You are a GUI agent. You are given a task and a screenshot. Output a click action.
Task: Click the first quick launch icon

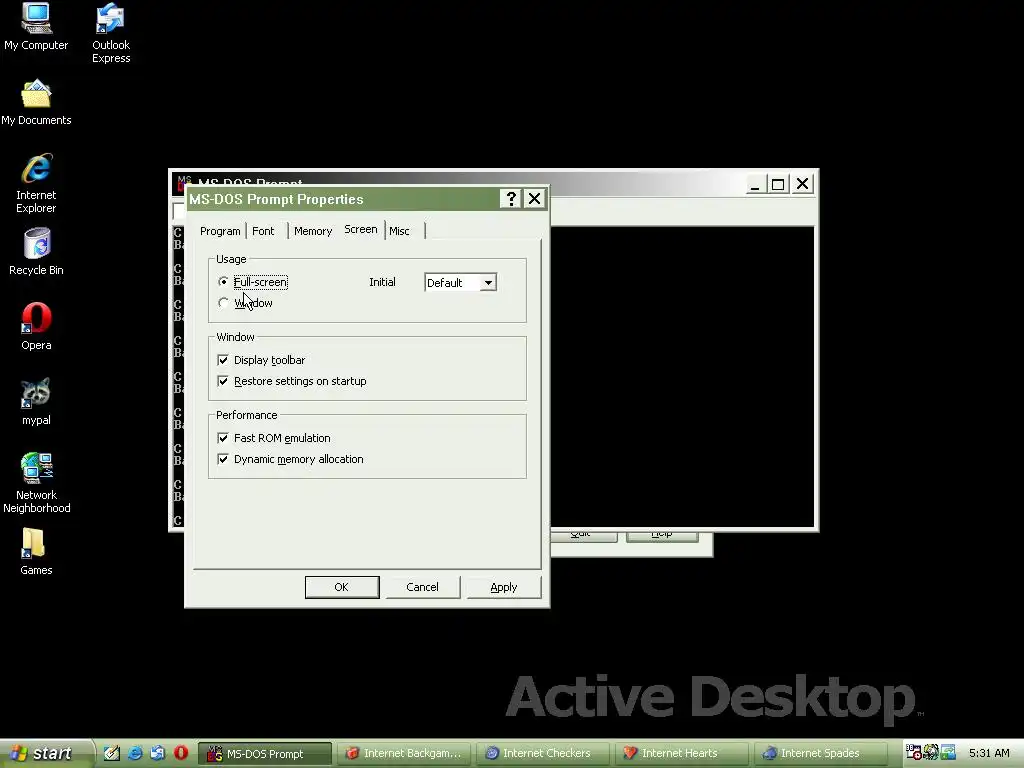click(112, 753)
